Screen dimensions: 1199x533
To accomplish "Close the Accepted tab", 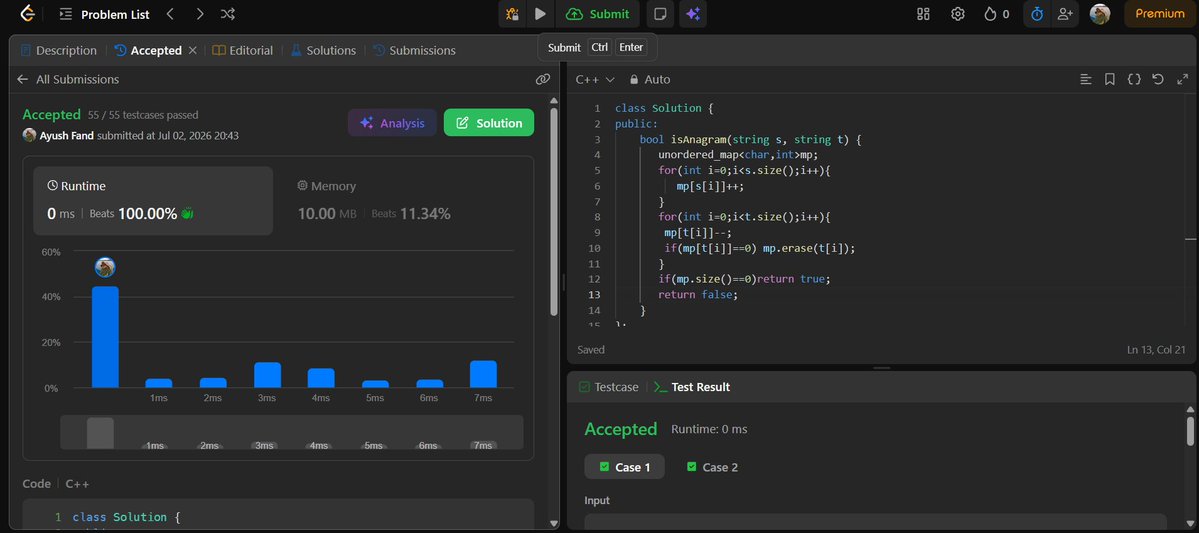I will (193, 50).
